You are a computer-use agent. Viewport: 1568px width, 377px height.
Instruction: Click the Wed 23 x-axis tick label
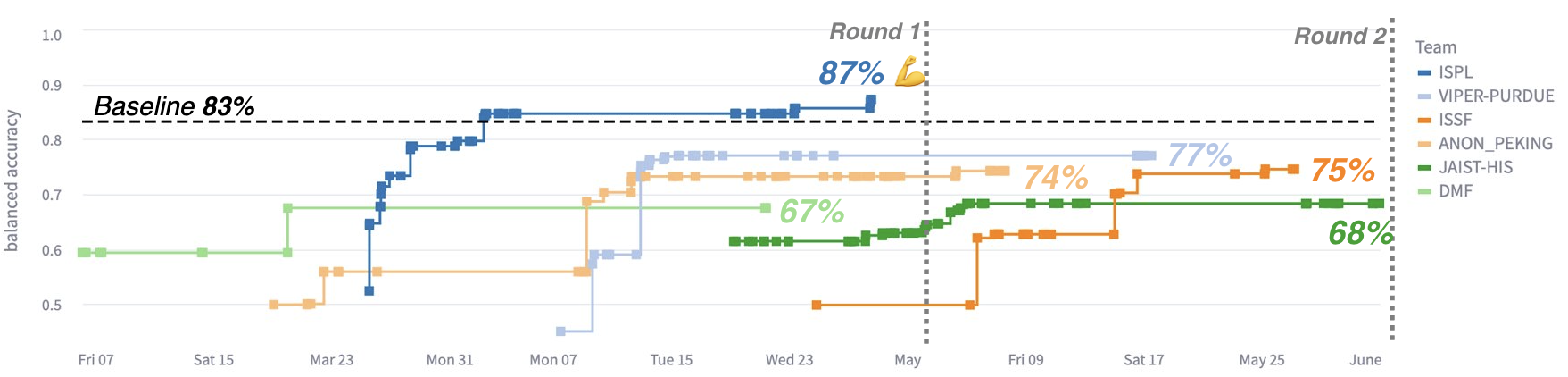pyautogui.click(x=789, y=360)
